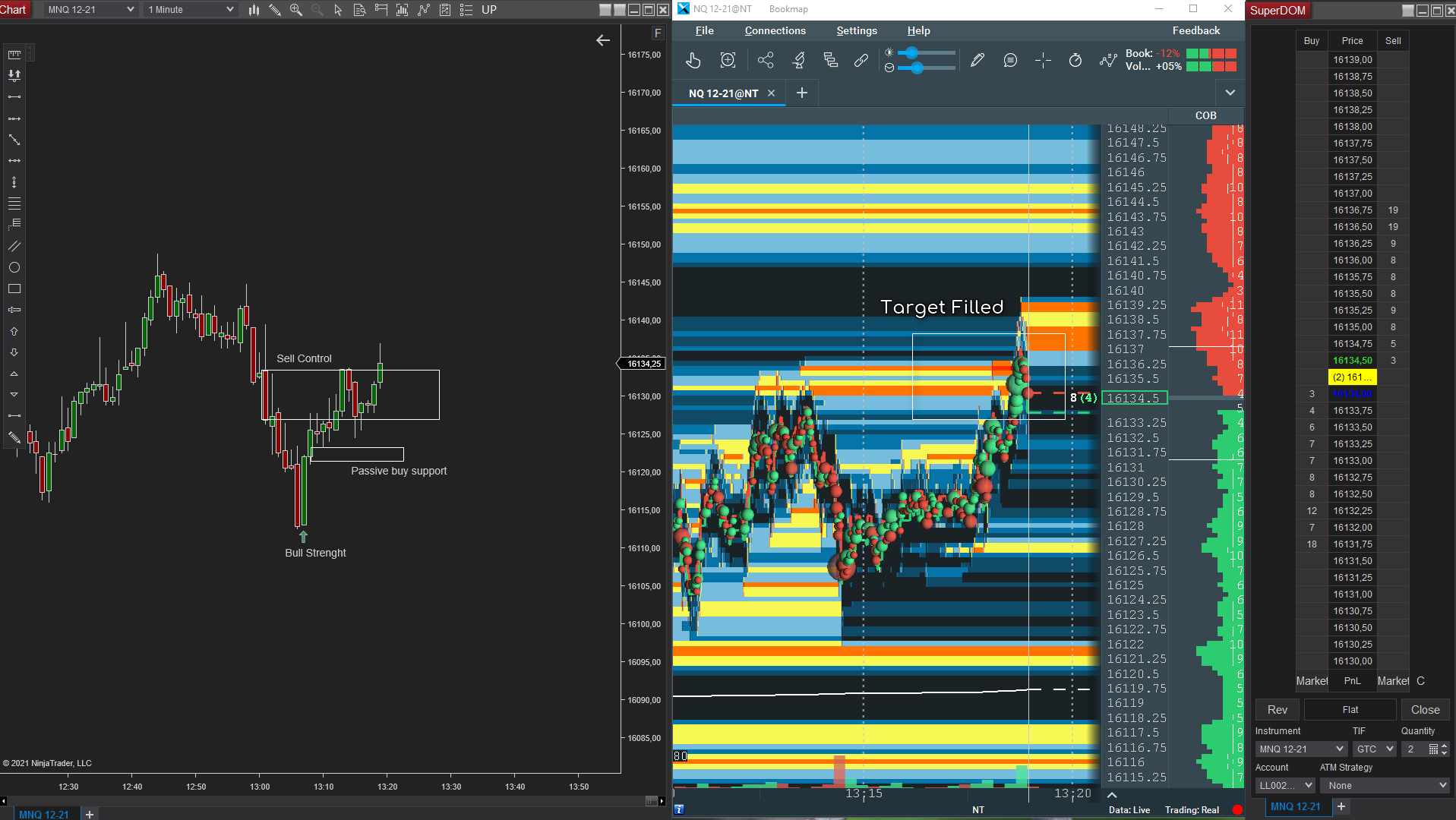Image resolution: width=1456 pixels, height=820 pixels.
Task: Select the triangle down marker tool
Action: 14,395
